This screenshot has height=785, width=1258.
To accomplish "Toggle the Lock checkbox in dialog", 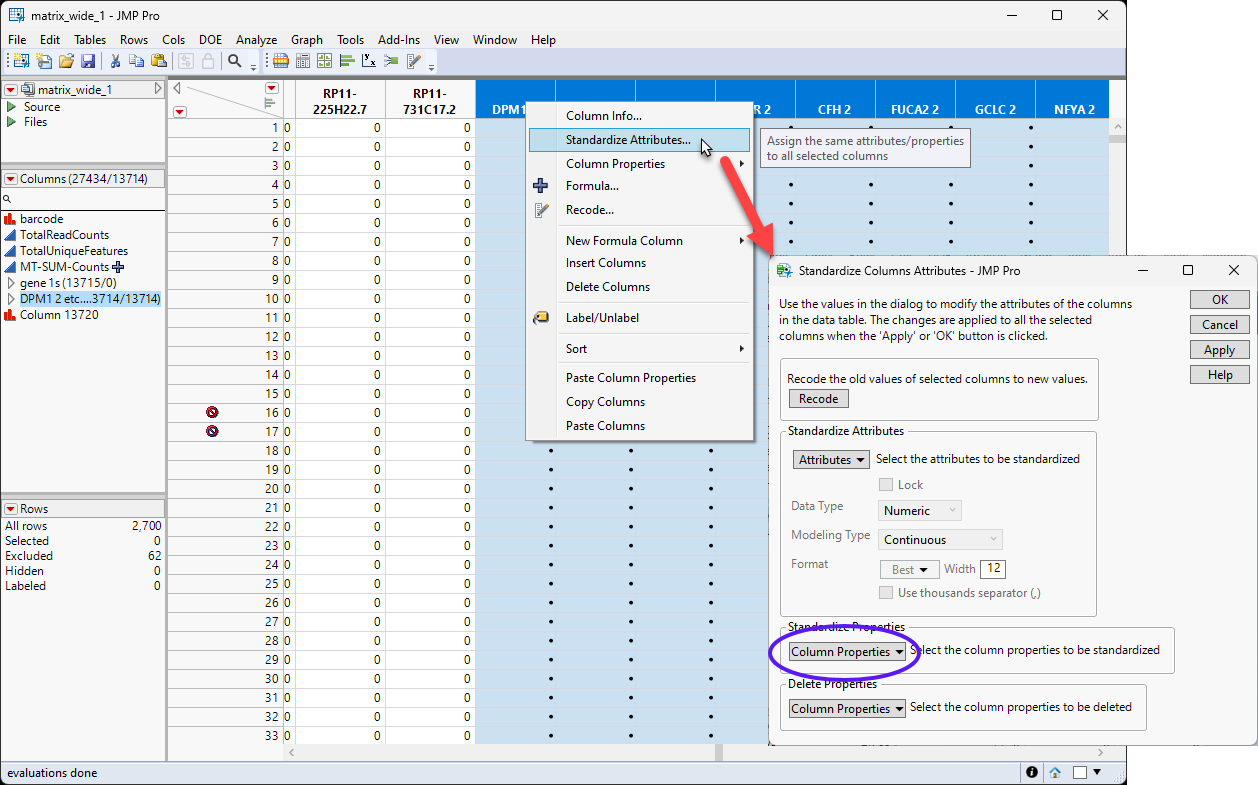I will click(885, 485).
